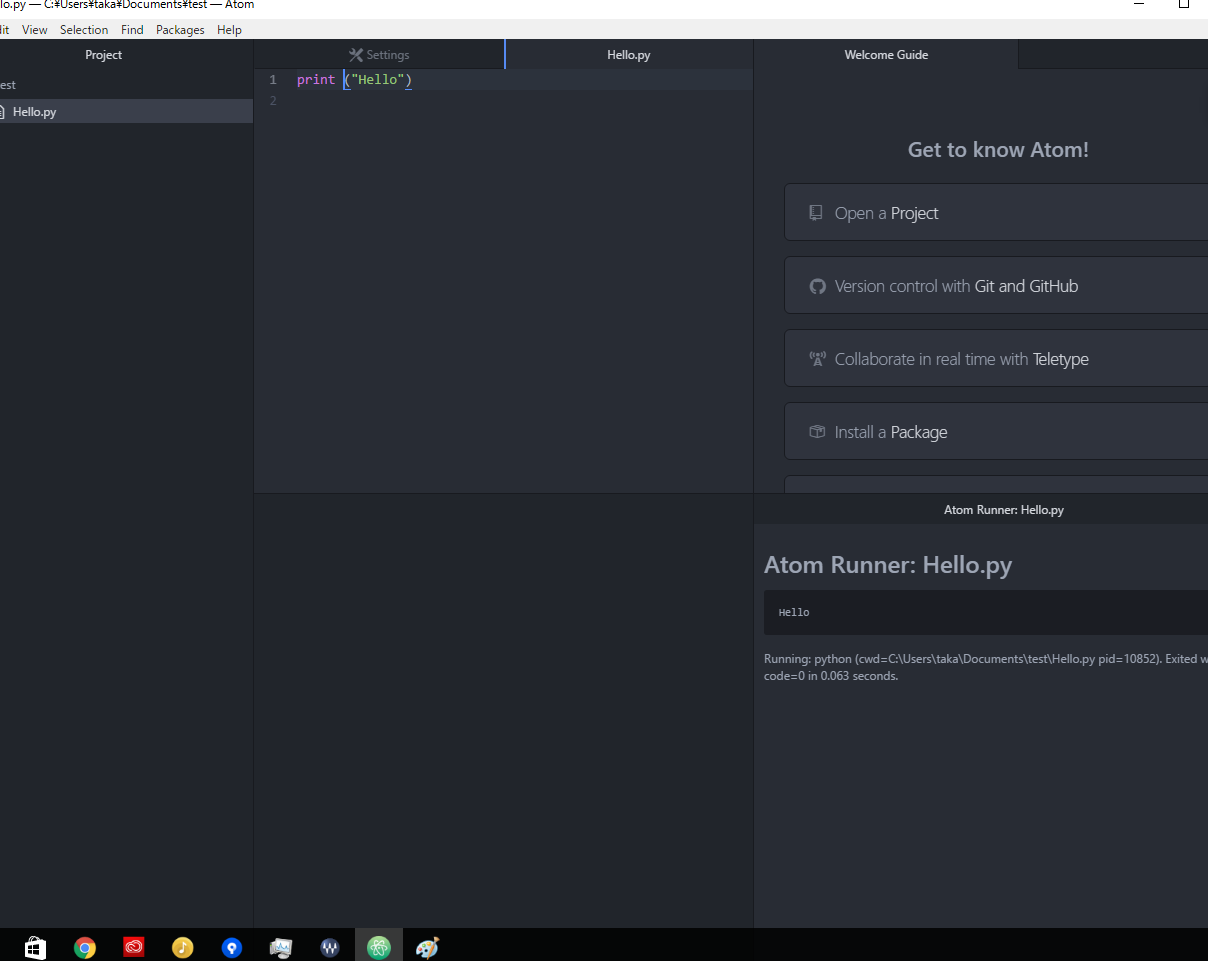This screenshot has width=1208, height=961.
Task: Click the Windows Store icon in the taskbar
Action: [x=35, y=947]
